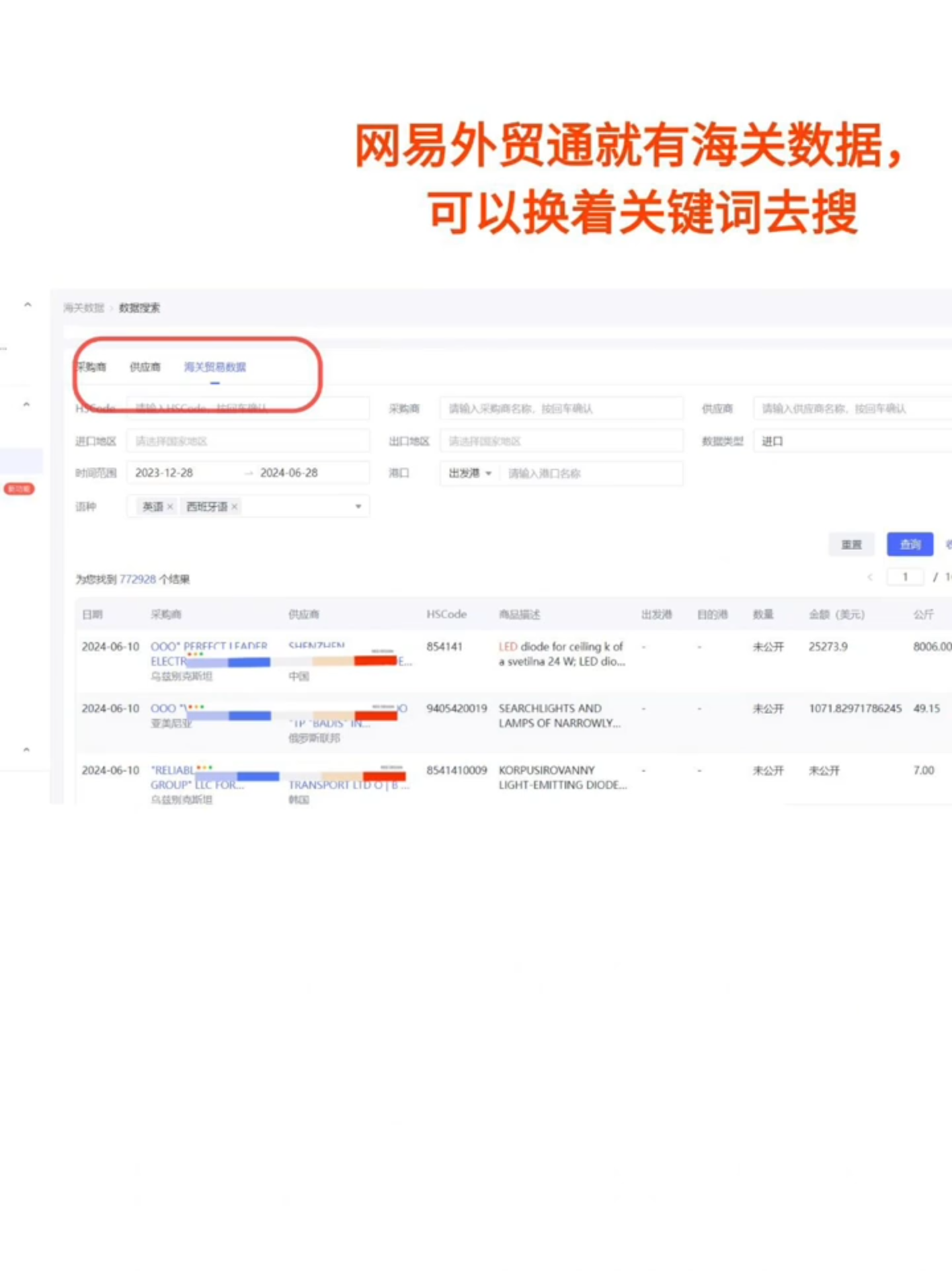Select the highlighted item in left sidebar
Viewport: 952px width, 1271px height.
click(21, 461)
